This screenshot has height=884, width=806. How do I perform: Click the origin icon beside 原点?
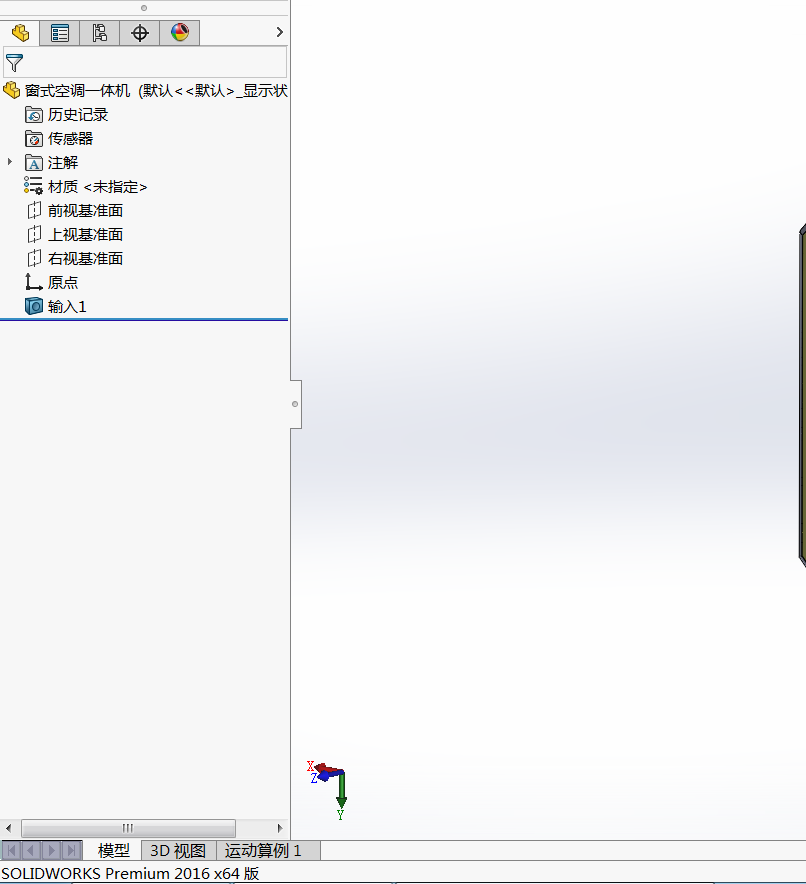[x=34, y=282]
